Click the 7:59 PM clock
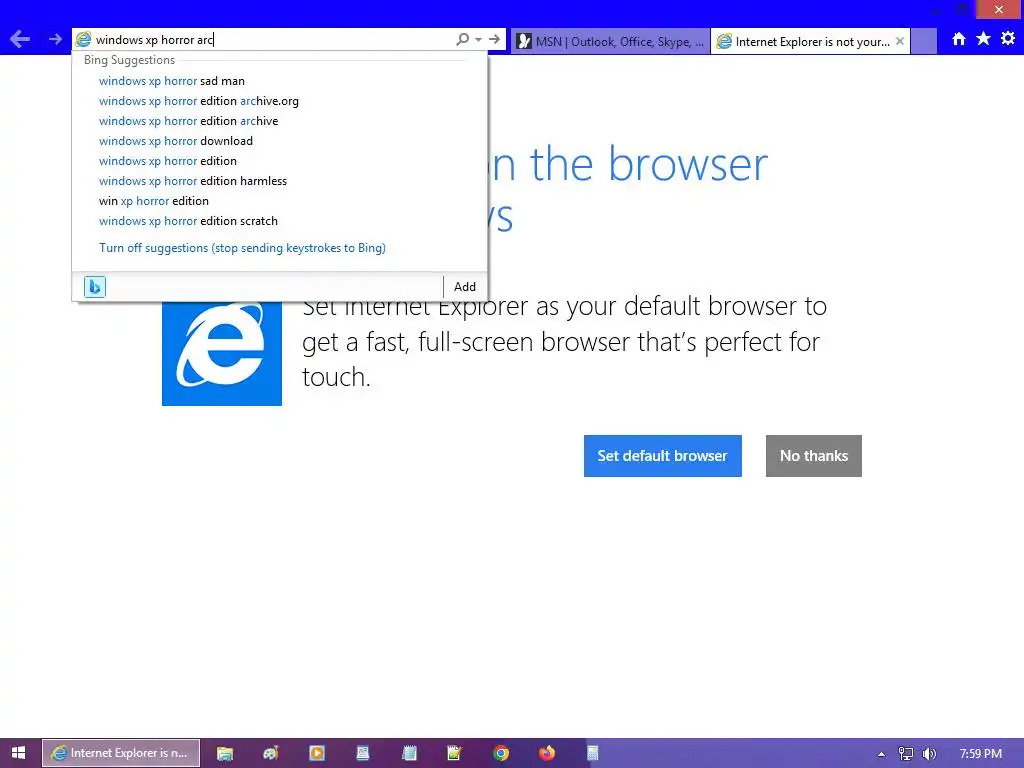Screen dimensions: 1024x768 tap(981, 754)
